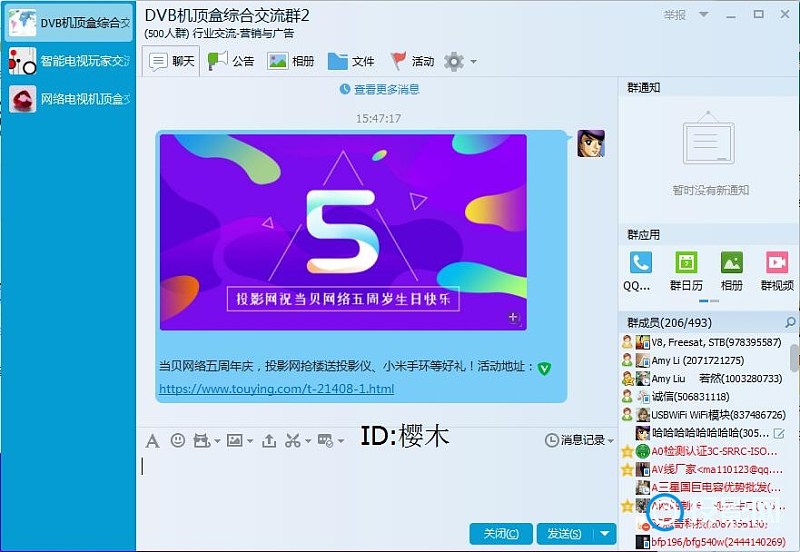Select member 哈哈哈哈哈哈哈(305...

[704, 433]
